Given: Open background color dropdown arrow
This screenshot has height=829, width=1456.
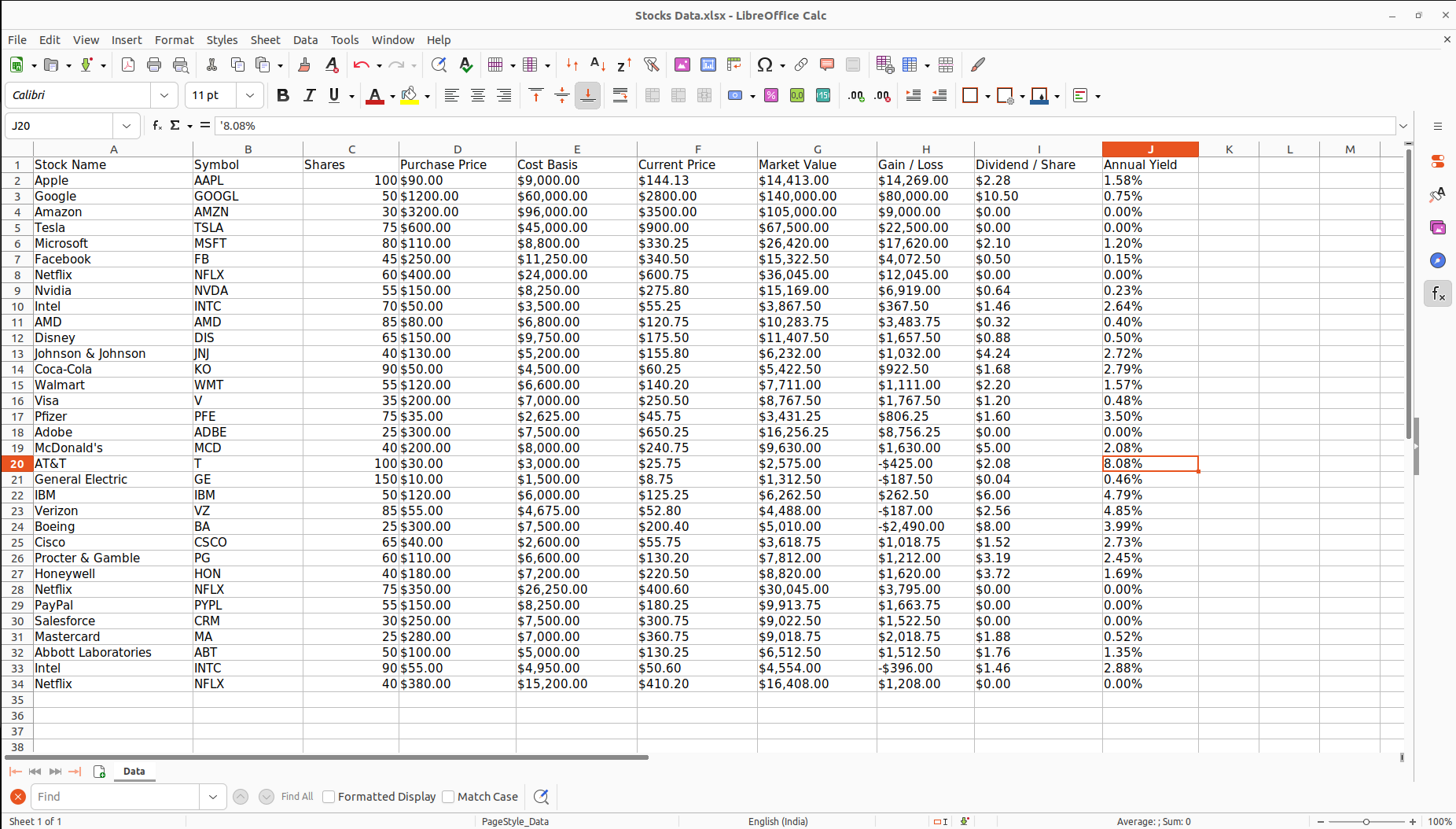Looking at the screenshot, I should (x=427, y=96).
